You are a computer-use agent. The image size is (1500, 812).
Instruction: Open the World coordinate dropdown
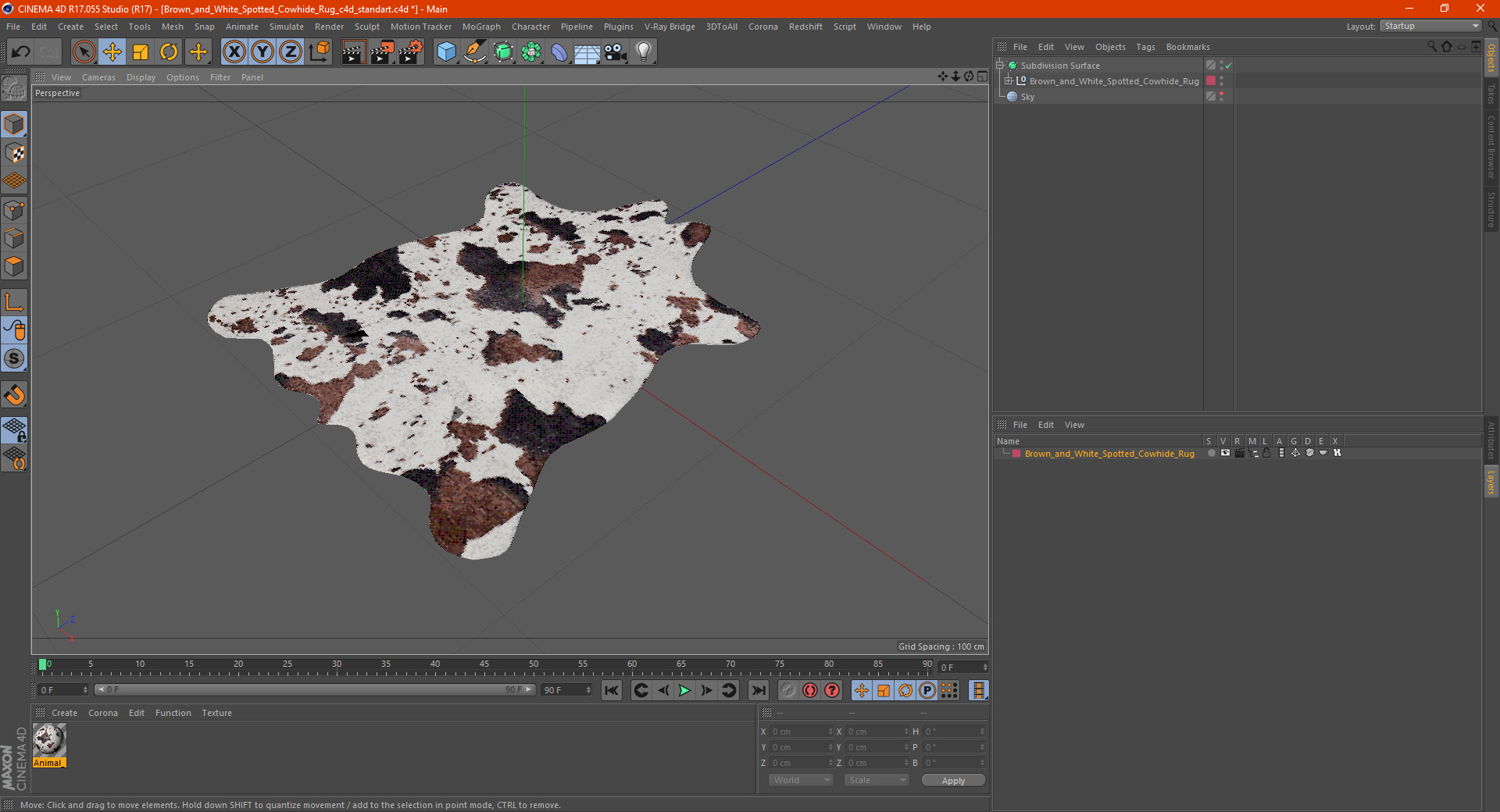pyautogui.click(x=801, y=780)
